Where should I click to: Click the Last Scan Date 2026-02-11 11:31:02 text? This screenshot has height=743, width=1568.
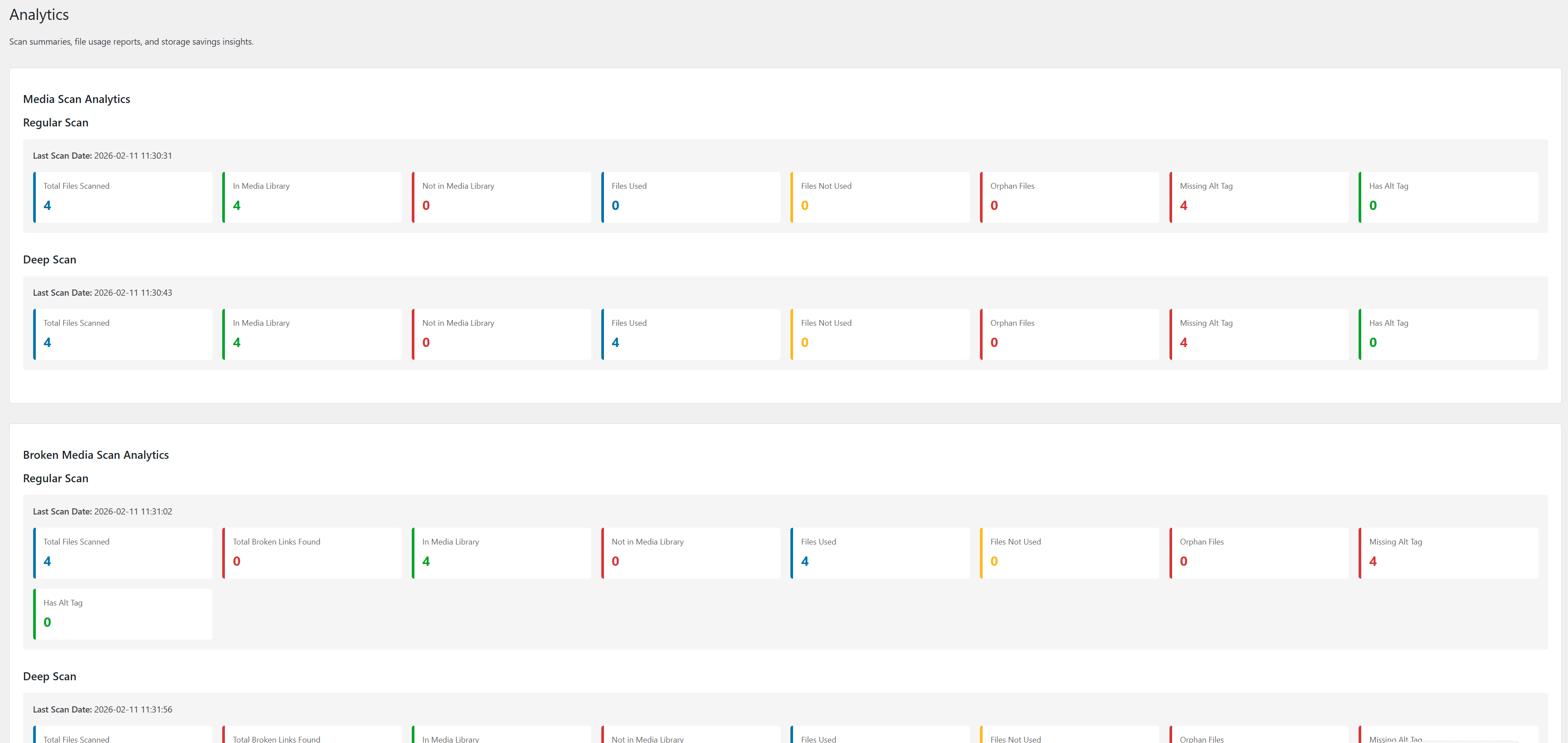102,511
